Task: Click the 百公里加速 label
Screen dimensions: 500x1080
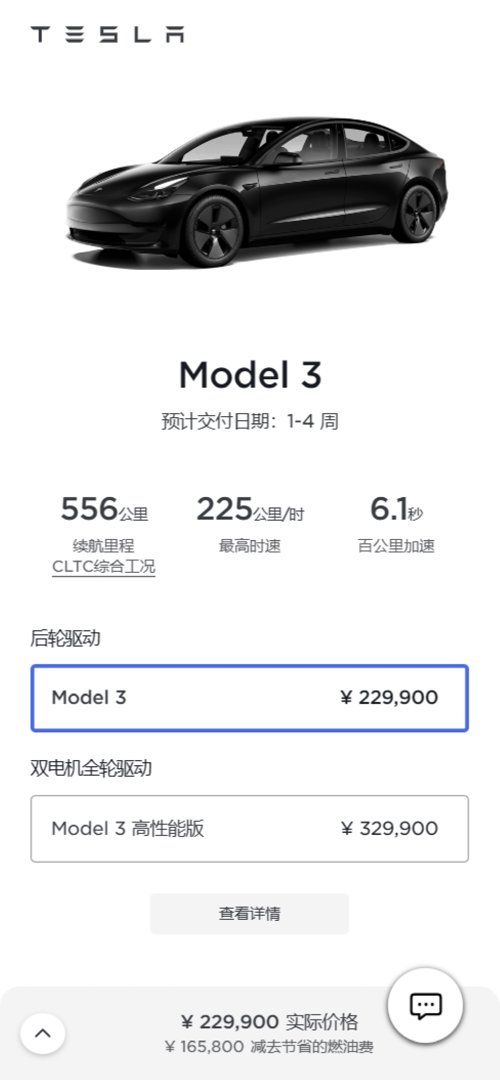Action: tap(396, 546)
